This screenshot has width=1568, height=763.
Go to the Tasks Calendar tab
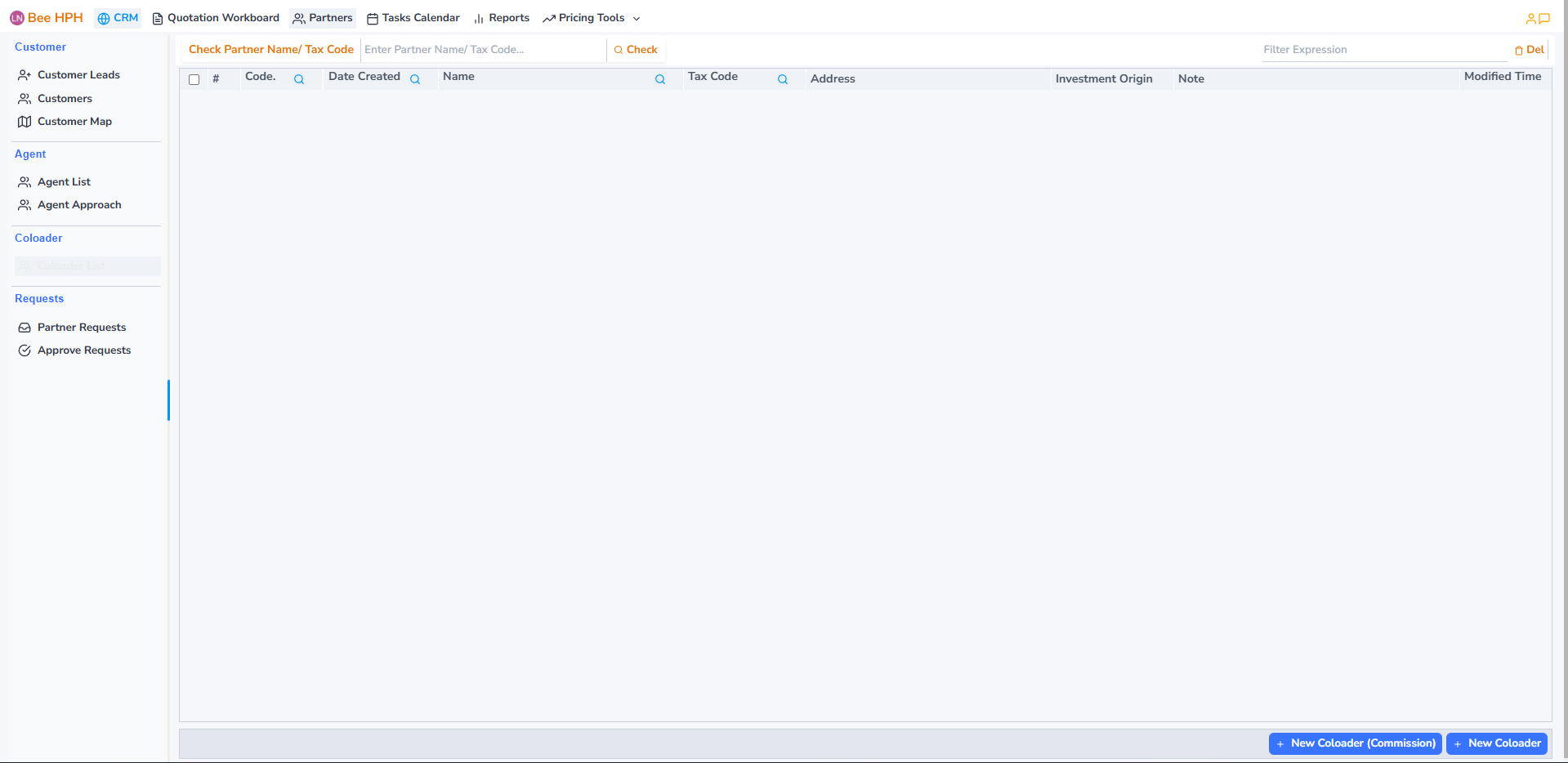tap(413, 18)
